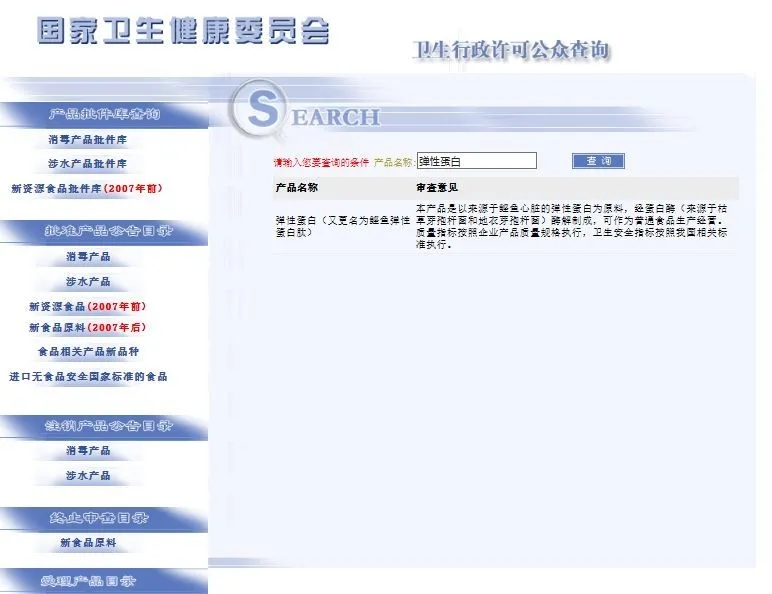Click the 请输入您要查询的条件 prompt text
This screenshot has width=772, height=594.
[321, 162]
